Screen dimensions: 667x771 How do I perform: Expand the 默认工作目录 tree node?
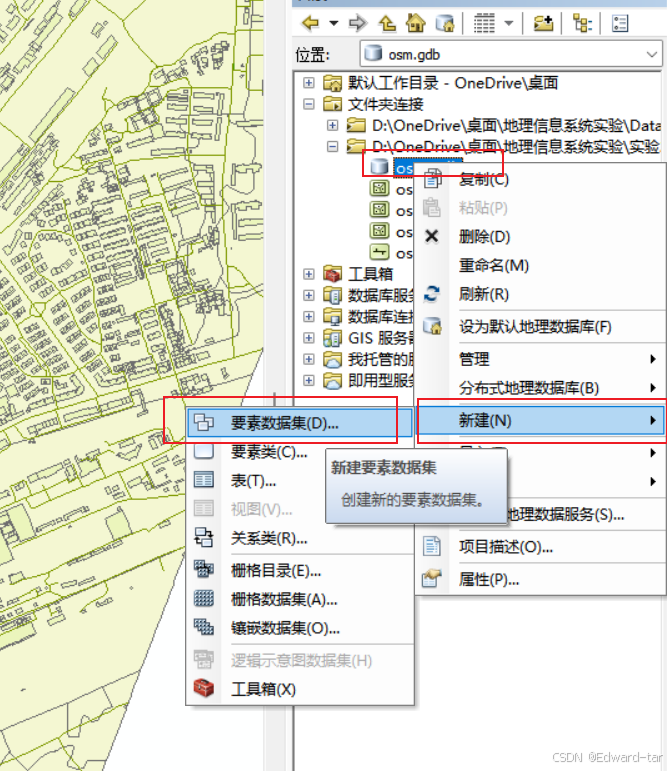pyautogui.click(x=308, y=83)
